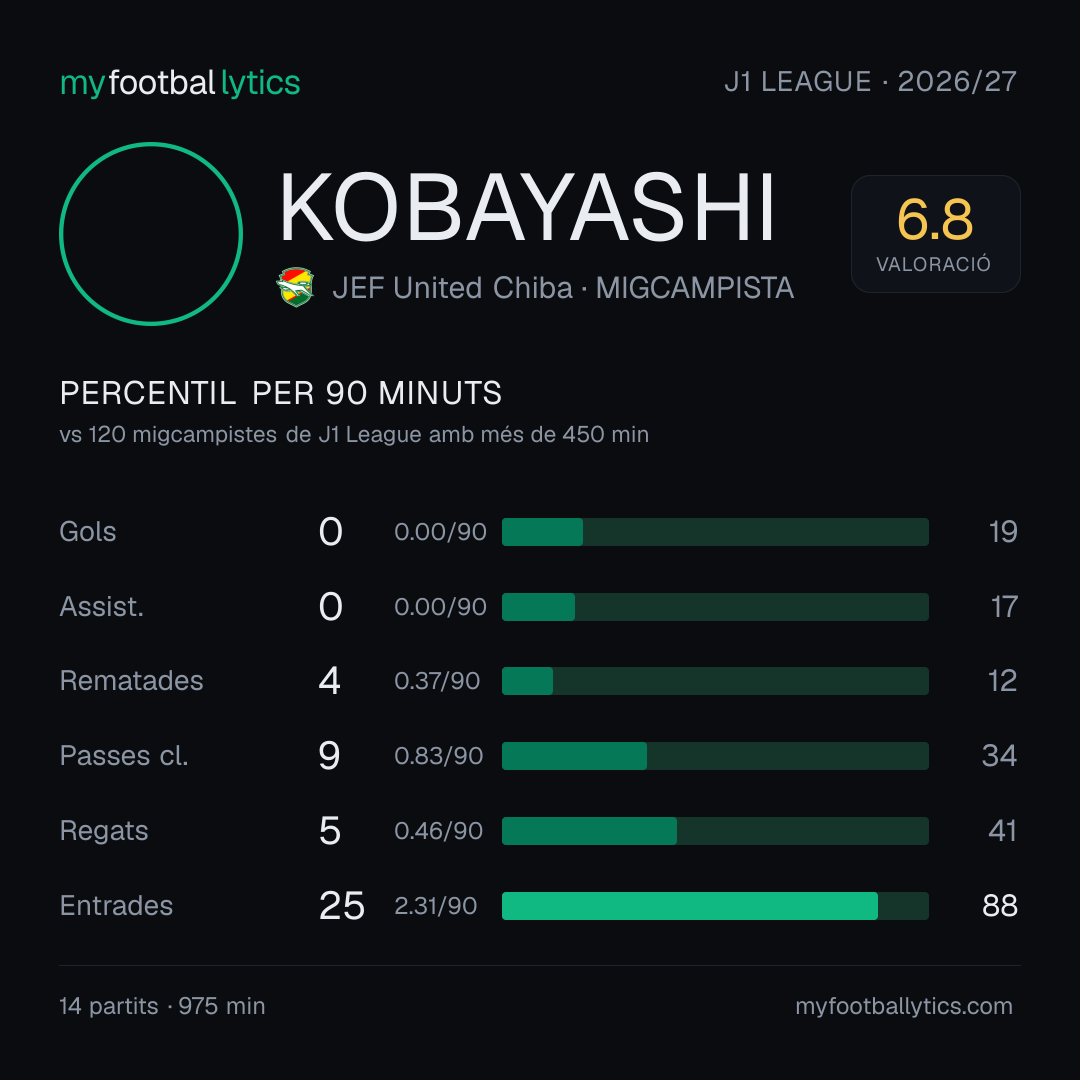Visit myfootballytics.com footer link
The height and width of the screenshot is (1080, 1080).
coord(904,1006)
